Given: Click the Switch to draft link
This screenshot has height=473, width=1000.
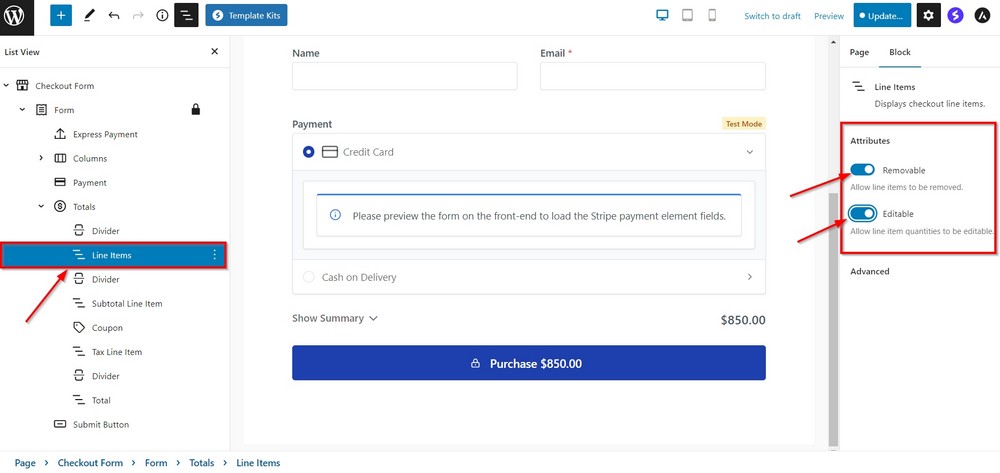Looking at the screenshot, I should click(x=772, y=16).
